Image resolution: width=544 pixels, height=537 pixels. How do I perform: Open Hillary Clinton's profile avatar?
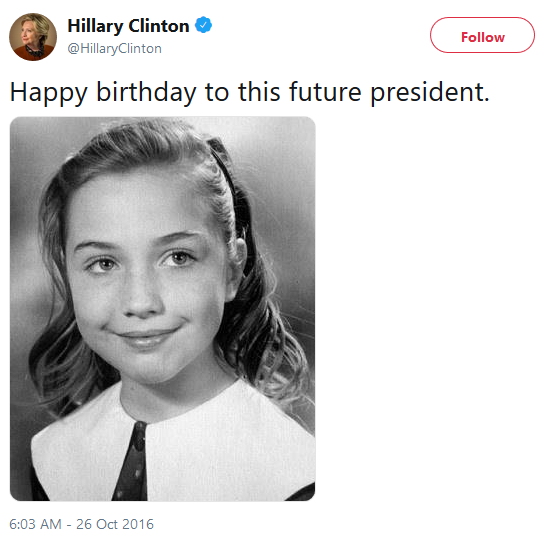33,37
